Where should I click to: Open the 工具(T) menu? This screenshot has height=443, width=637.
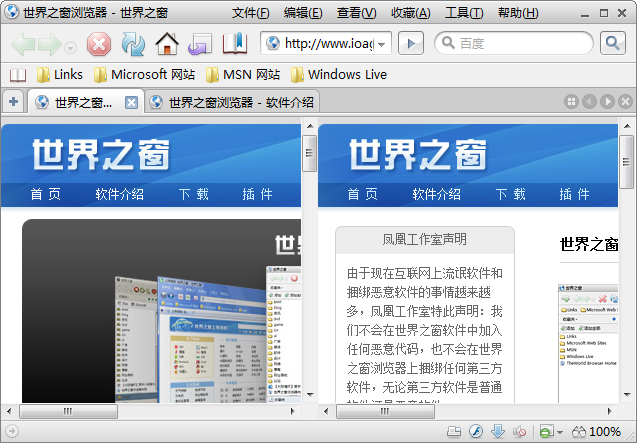coord(464,13)
